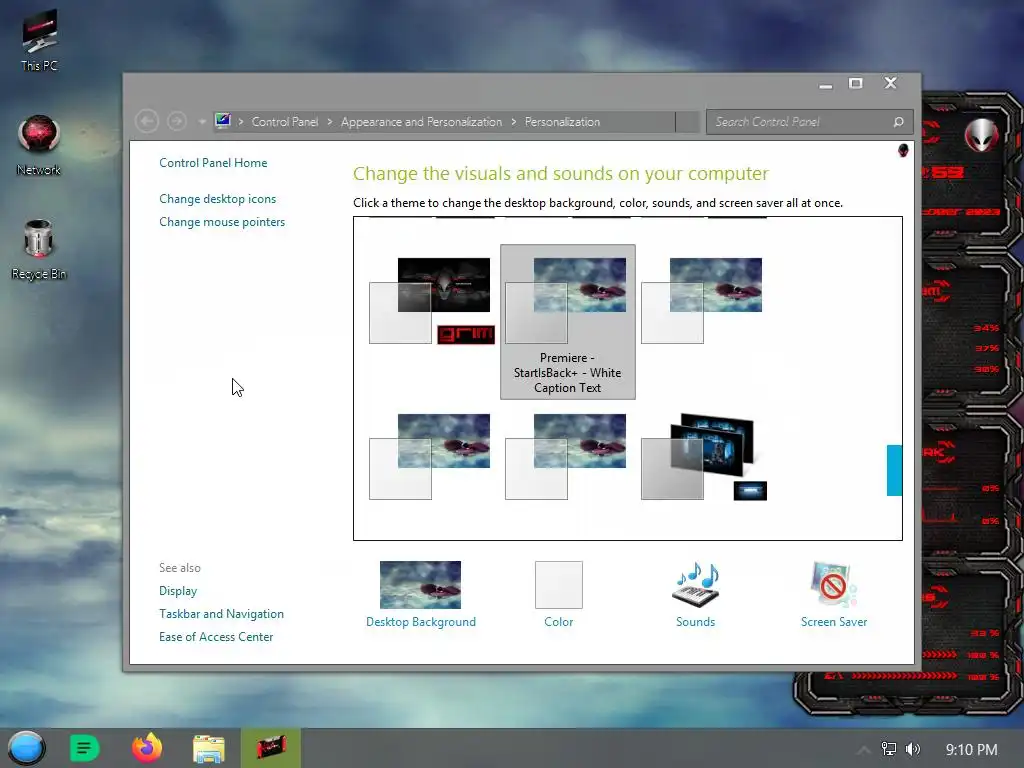Open address bar history dropdown
This screenshot has width=1024, height=768.
click(x=688, y=122)
